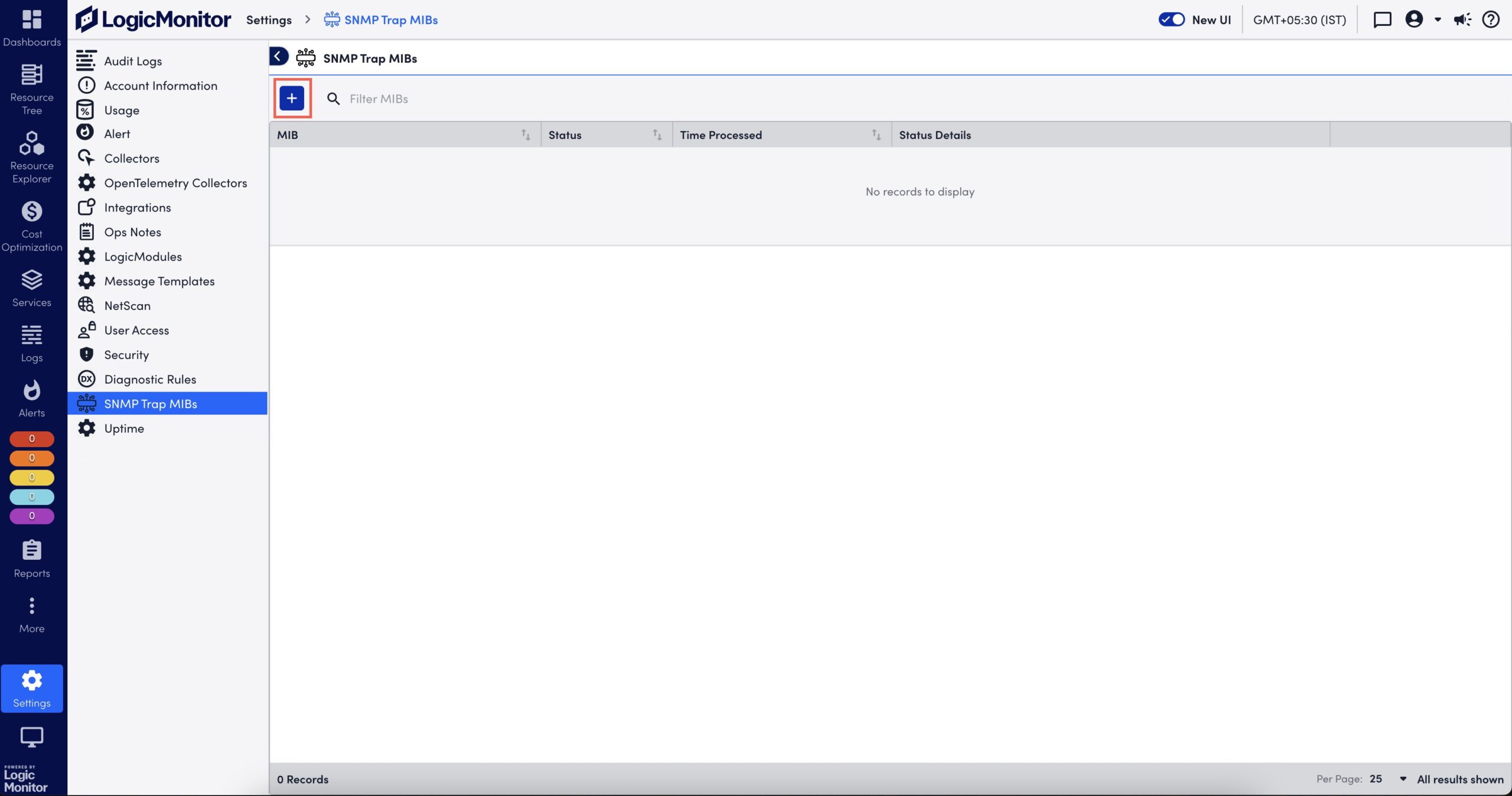Click Settings breadcrumb link
The height and width of the screenshot is (796, 1512).
pos(269,19)
